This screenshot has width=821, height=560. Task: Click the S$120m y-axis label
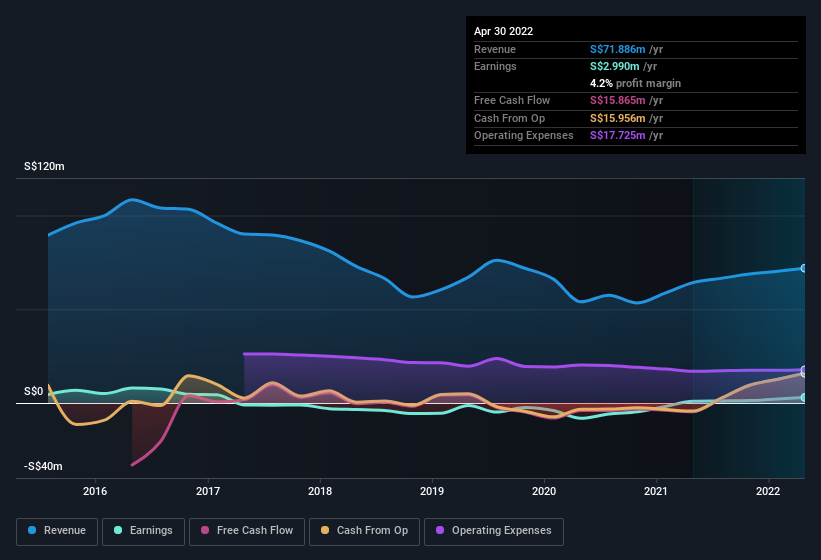[x=44, y=167]
